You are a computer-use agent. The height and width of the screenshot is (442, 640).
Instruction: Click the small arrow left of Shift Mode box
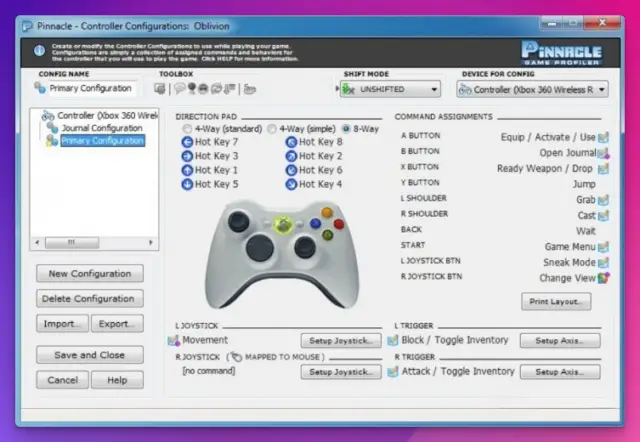[x=337, y=89]
